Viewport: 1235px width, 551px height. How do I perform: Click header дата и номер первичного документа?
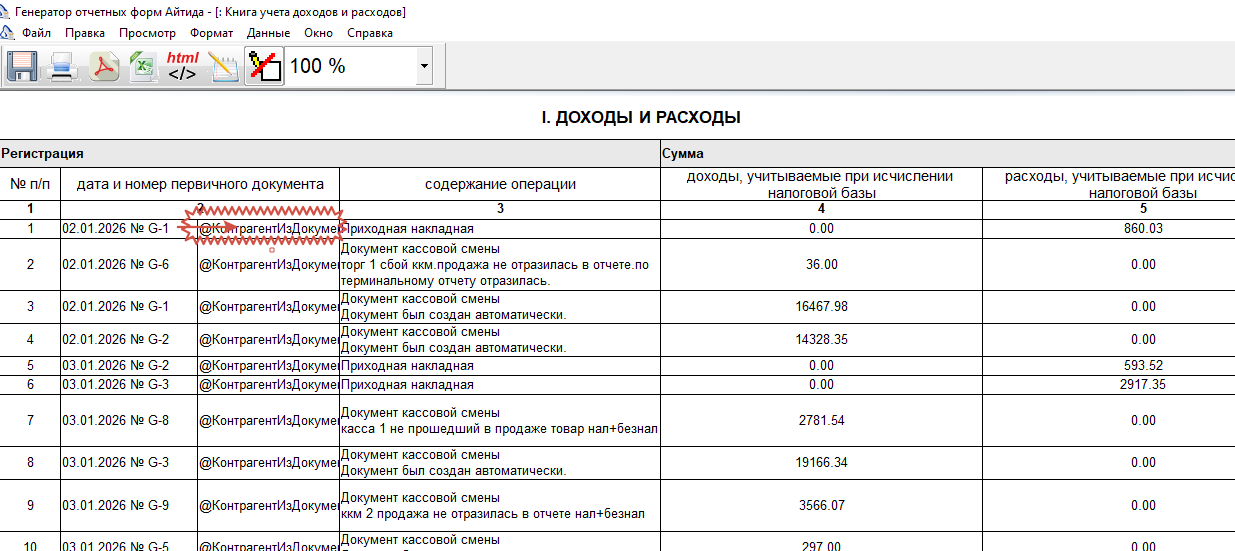200,184
